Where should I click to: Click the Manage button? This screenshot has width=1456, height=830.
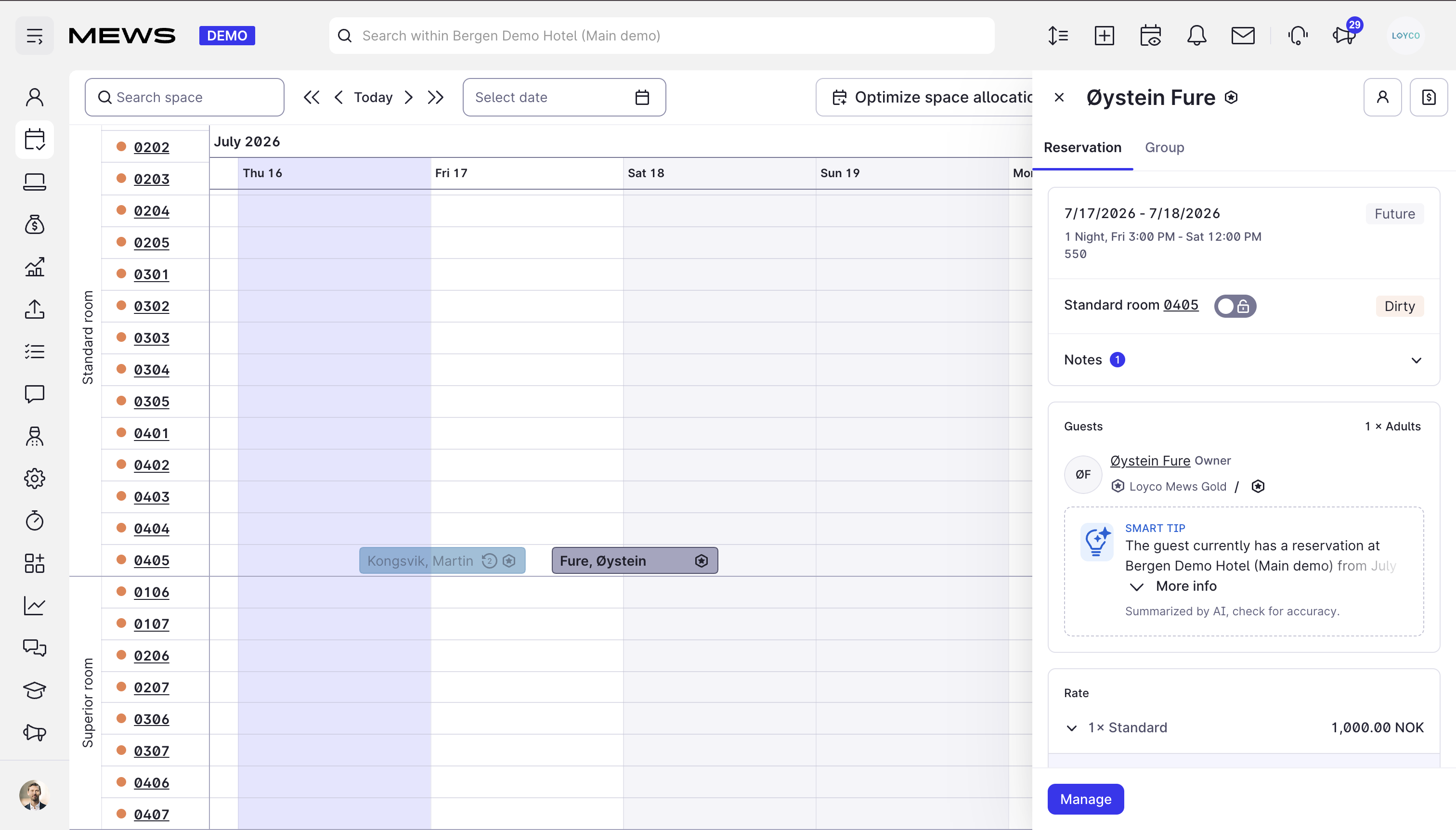pyautogui.click(x=1085, y=799)
